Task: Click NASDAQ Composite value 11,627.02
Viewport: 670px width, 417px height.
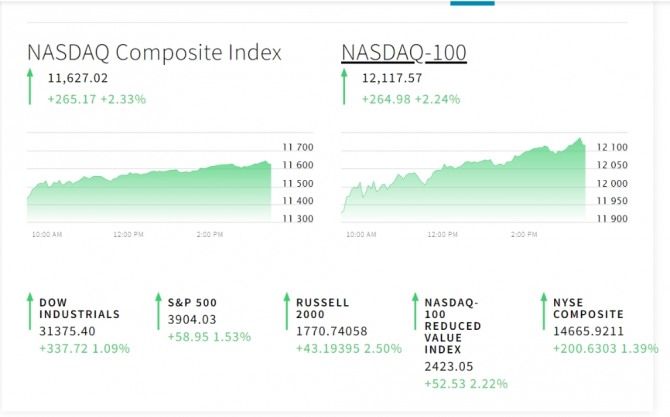Action: (x=77, y=78)
